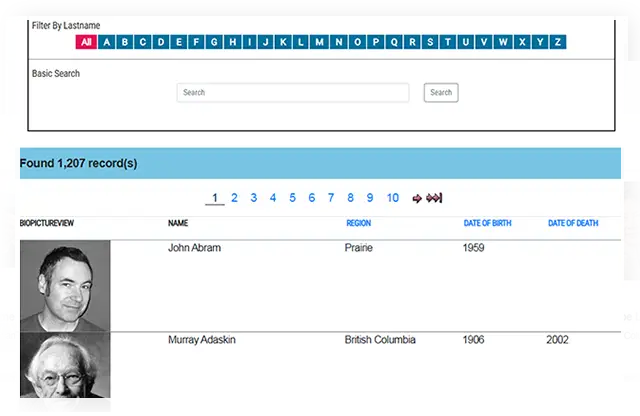This screenshot has width=640, height=416.
Task: Sort results by Date of Birth
Action: point(487,223)
